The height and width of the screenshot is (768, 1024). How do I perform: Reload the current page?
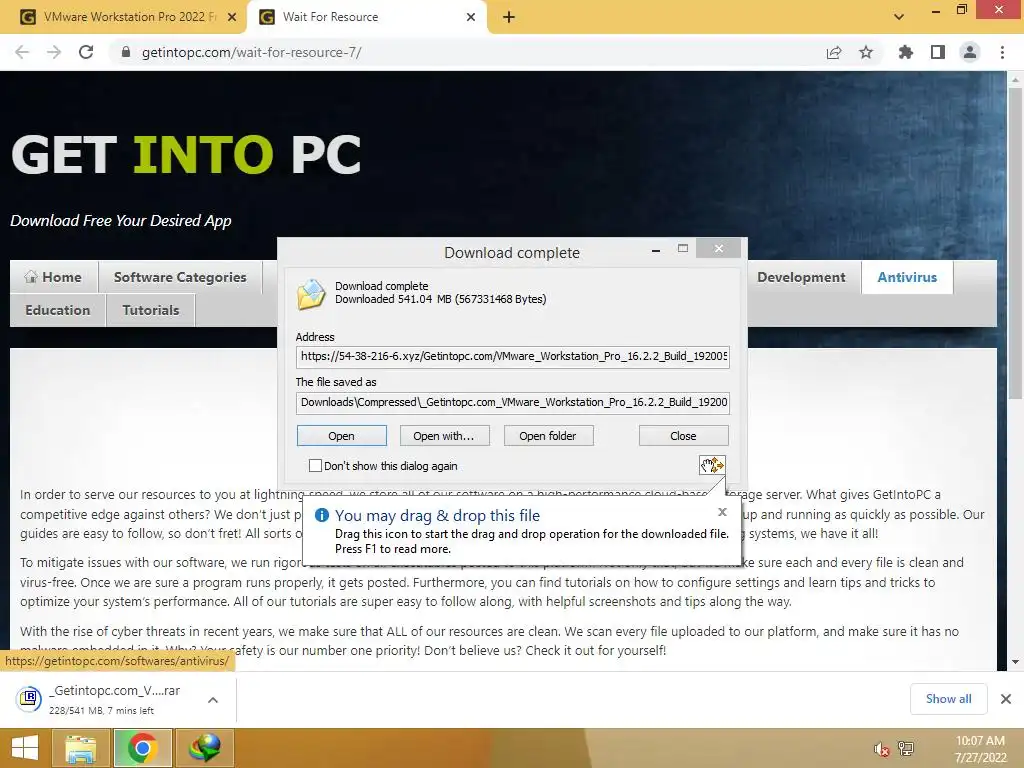pyautogui.click(x=86, y=52)
